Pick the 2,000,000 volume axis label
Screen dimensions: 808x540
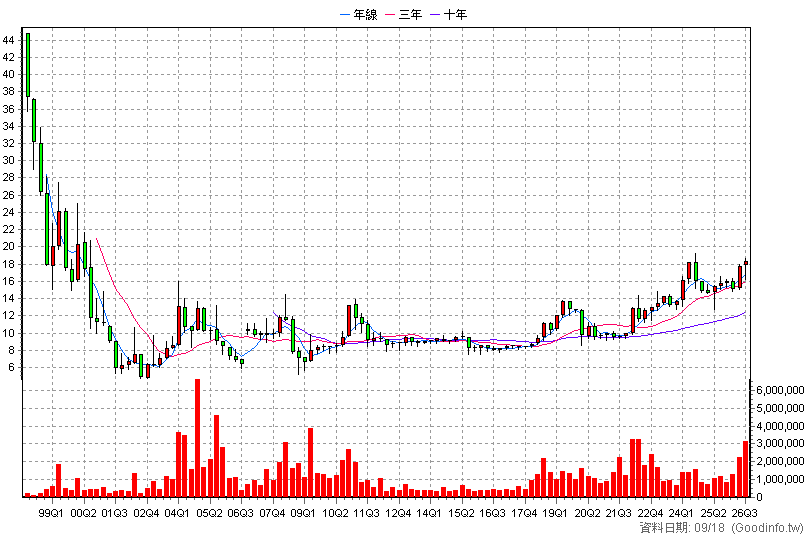(x=780, y=462)
